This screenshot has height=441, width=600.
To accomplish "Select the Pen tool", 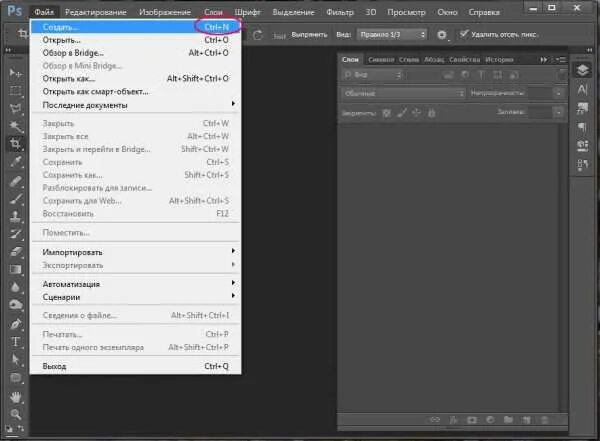I will [x=16, y=324].
